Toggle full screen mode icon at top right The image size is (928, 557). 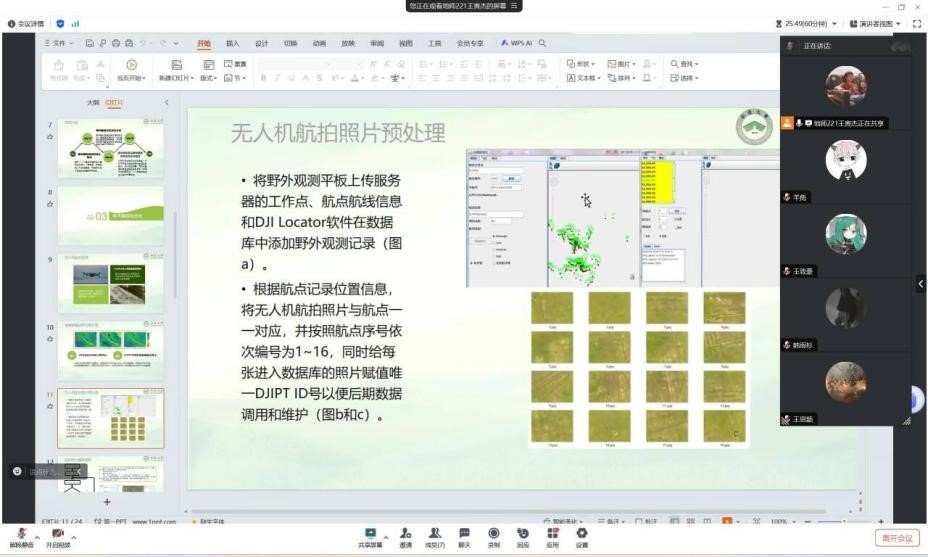pyautogui.click(x=917, y=23)
